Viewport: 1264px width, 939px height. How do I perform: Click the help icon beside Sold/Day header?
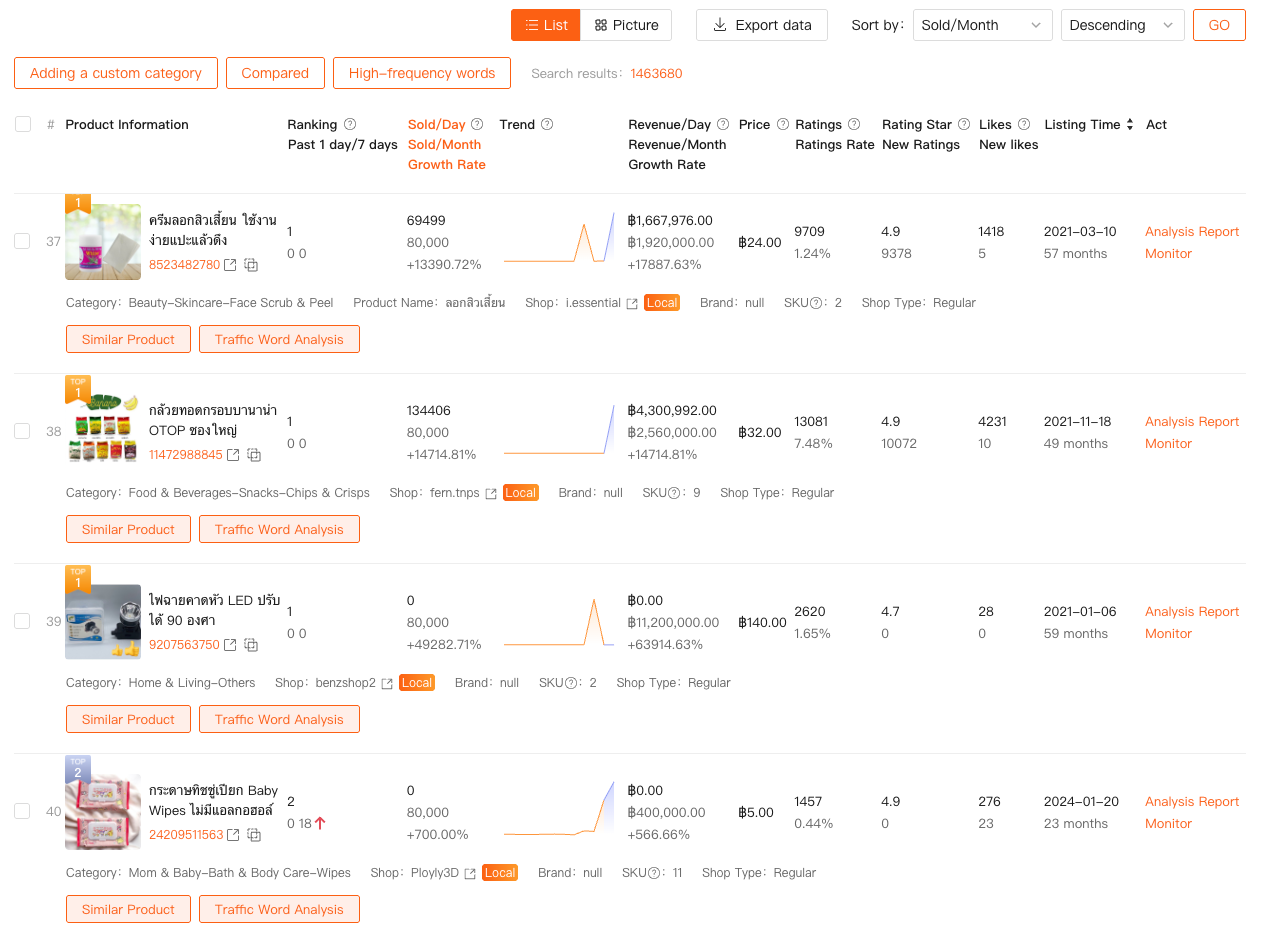click(x=477, y=125)
